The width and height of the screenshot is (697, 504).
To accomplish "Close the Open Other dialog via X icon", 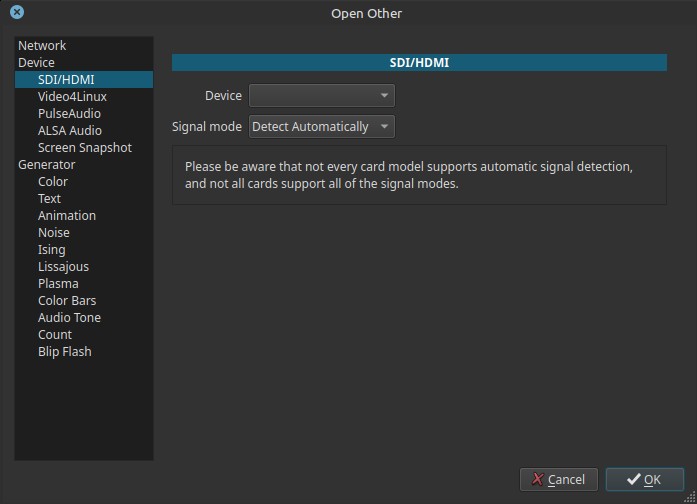I will 16,13.
